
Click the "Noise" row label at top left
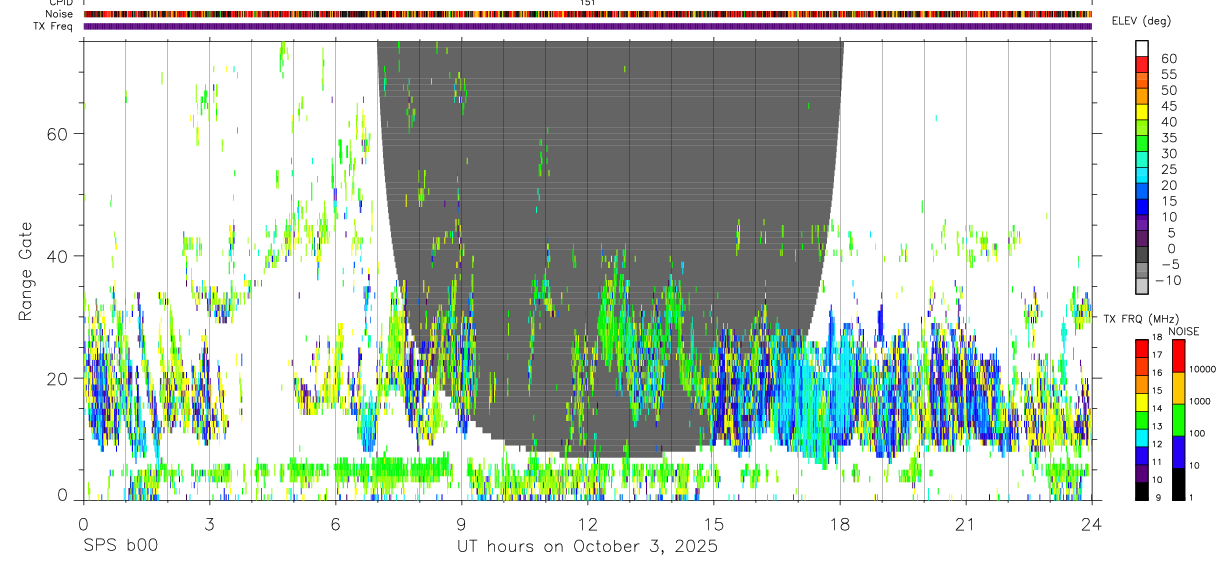click(60, 14)
